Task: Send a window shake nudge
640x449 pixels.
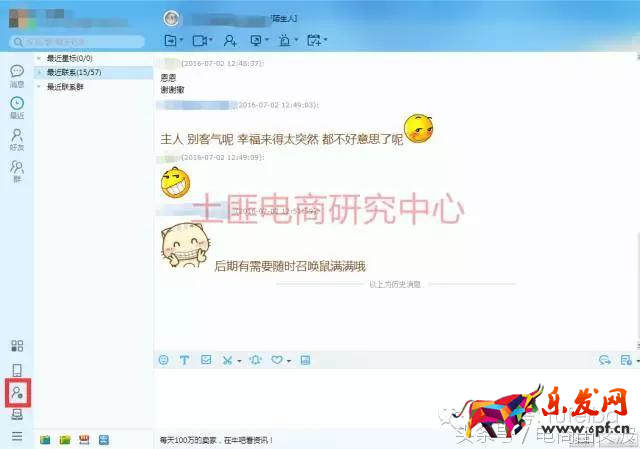Action: point(257,360)
